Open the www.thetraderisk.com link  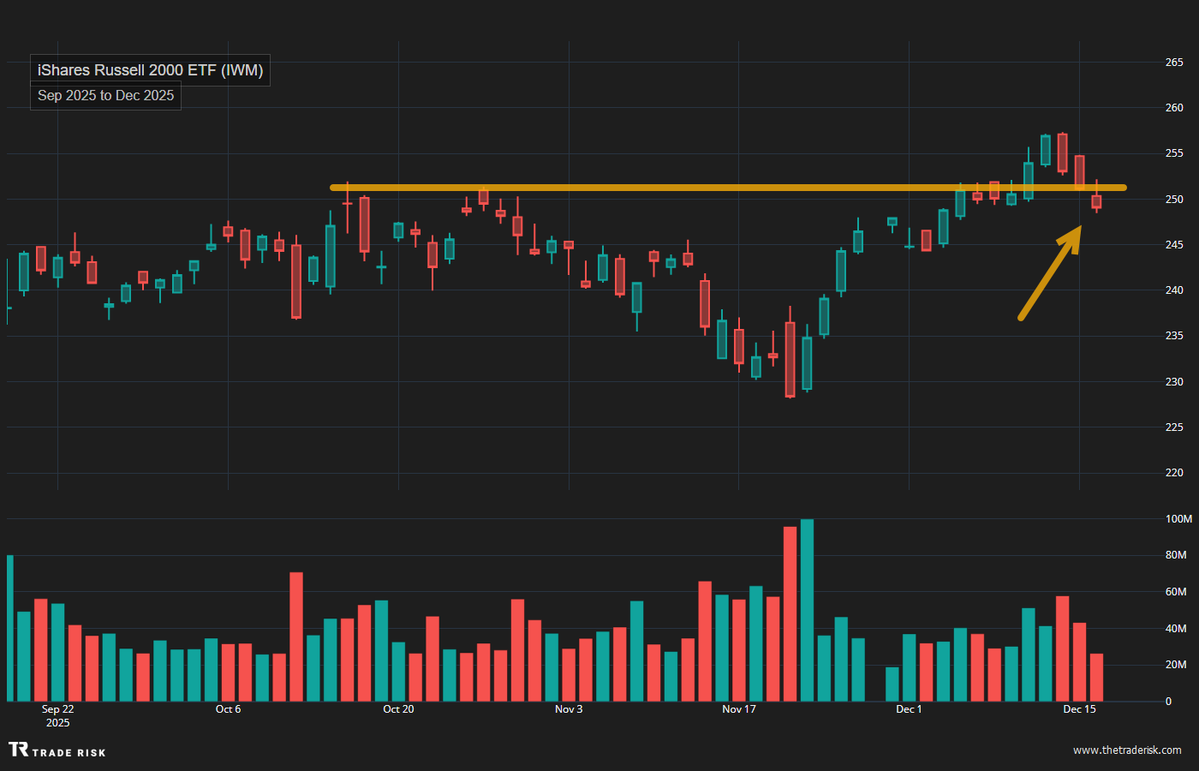pos(1129,750)
